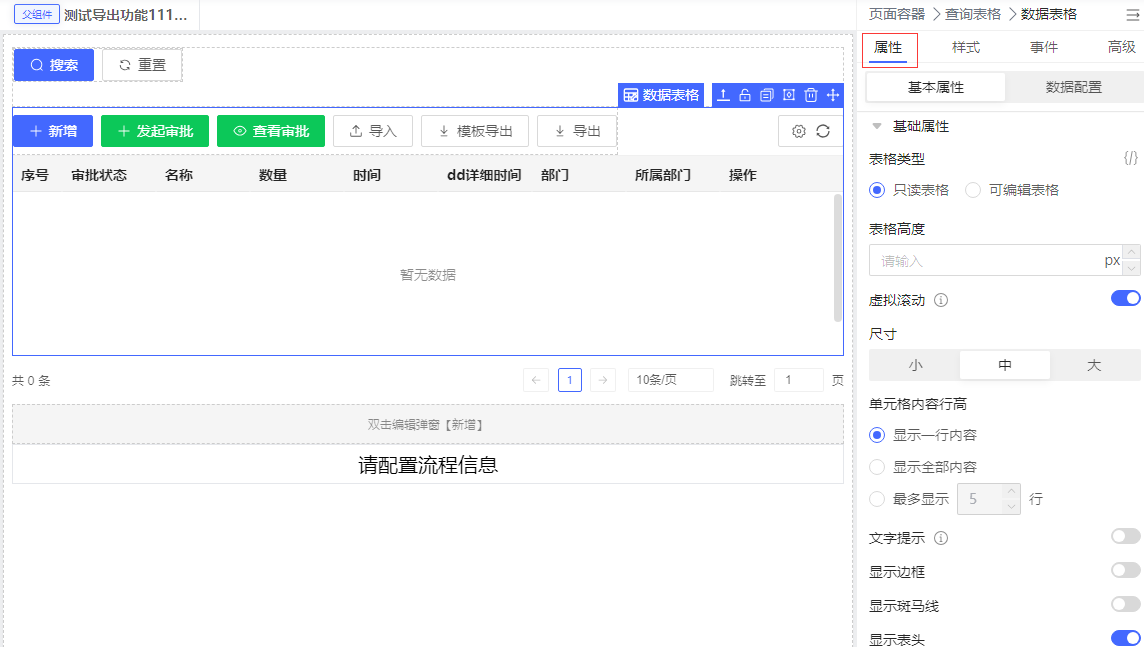Image resolution: width=1144 pixels, height=647 pixels.
Task: Collapse the 基础属性 section
Action: 877,126
